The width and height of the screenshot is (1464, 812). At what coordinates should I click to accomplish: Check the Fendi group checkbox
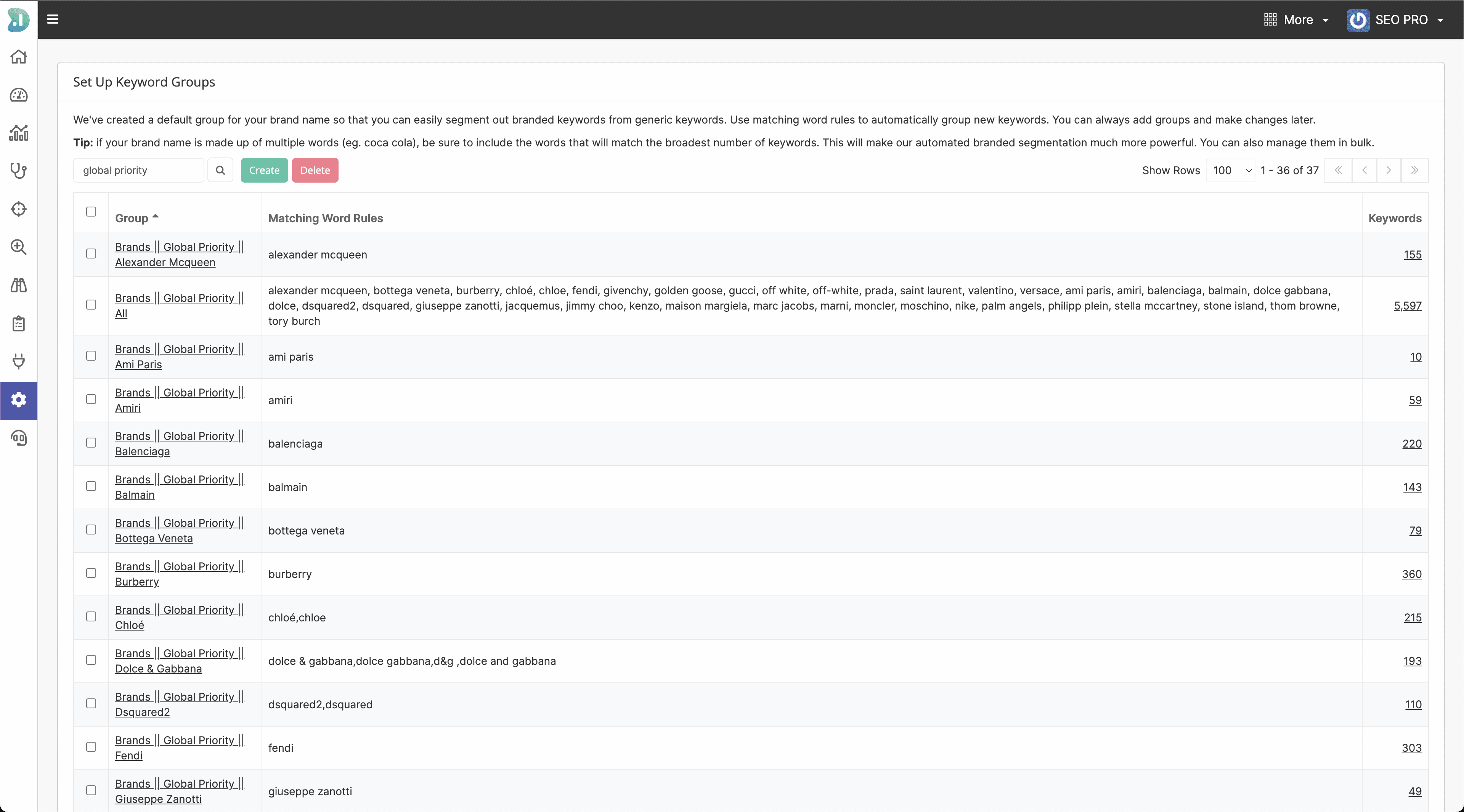click(x=91, y=747)
